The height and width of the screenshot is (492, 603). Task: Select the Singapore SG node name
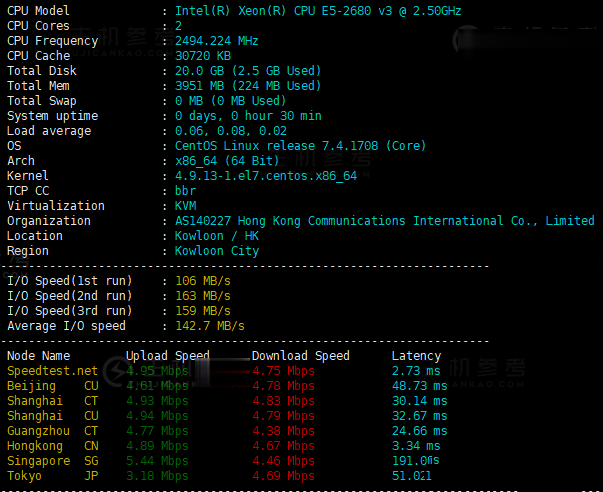[x=53, y=461]
